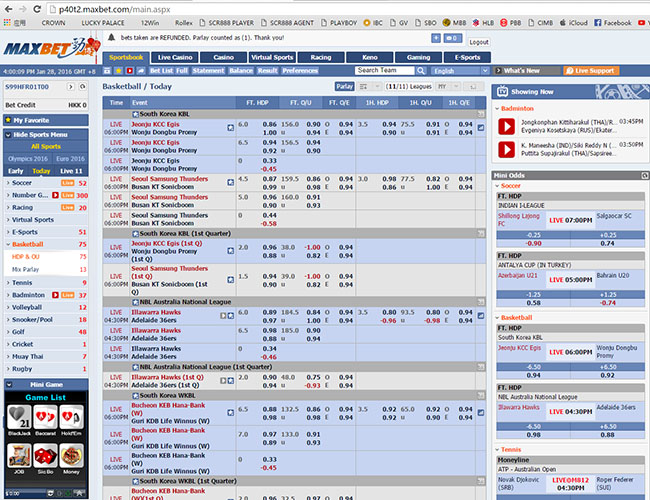The image size is (650, 500).
Task: Open the Euro 2016 shortcut
Action: [x=70, y=159]
